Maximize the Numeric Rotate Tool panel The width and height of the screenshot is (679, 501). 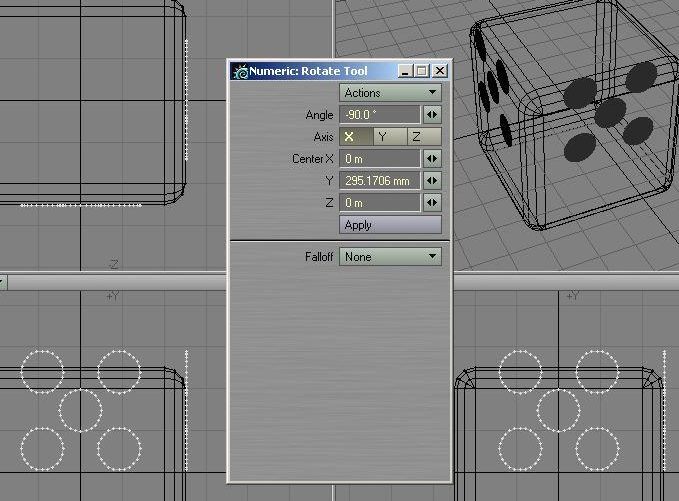(x=421, y=71)
